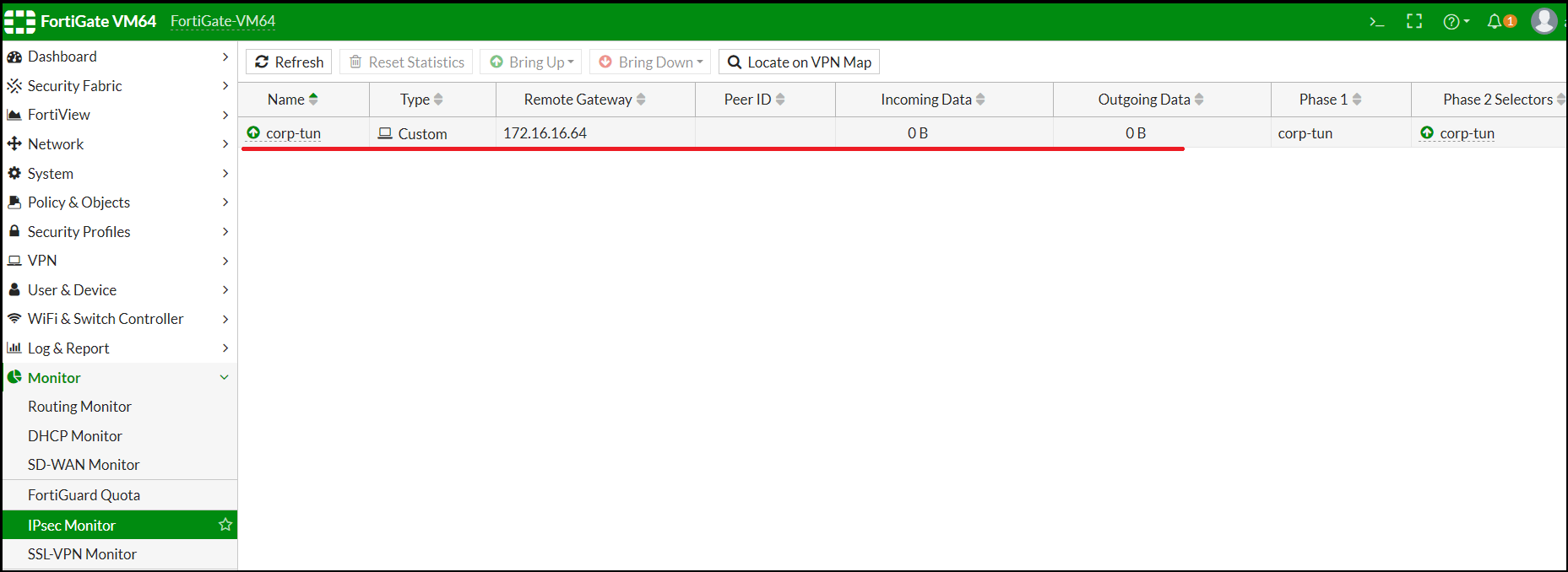Screen dimensions: 1568x572
Task: Expand the System chevron
Action: coord(225,173)
